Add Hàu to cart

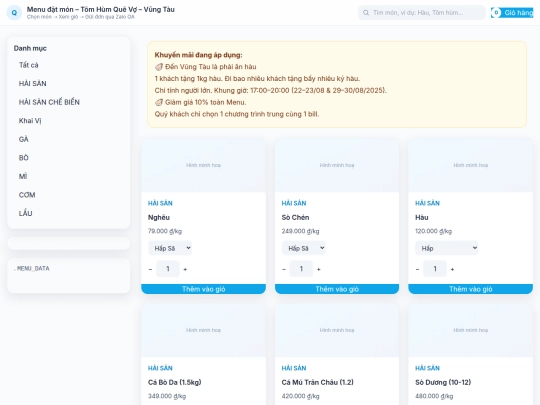470,289
